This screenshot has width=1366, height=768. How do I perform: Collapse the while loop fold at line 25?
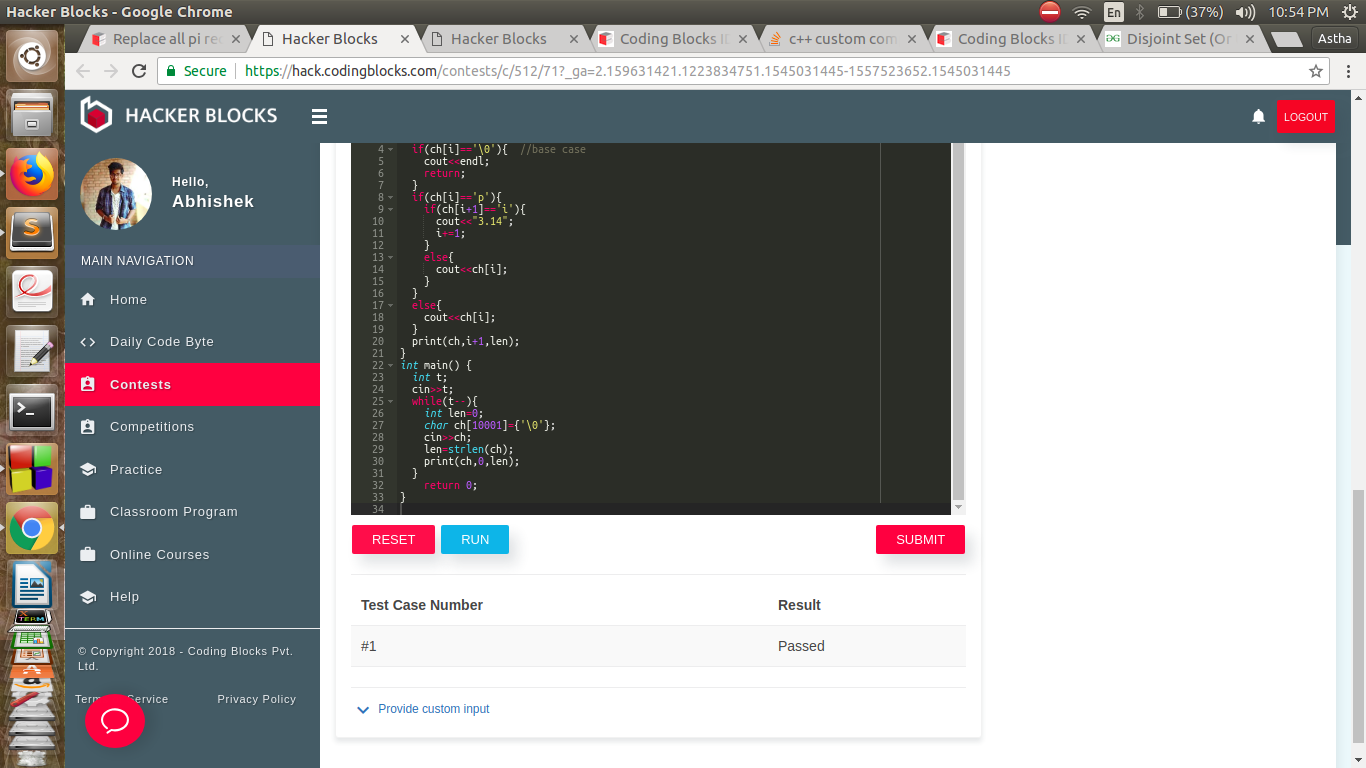[391, 402]
